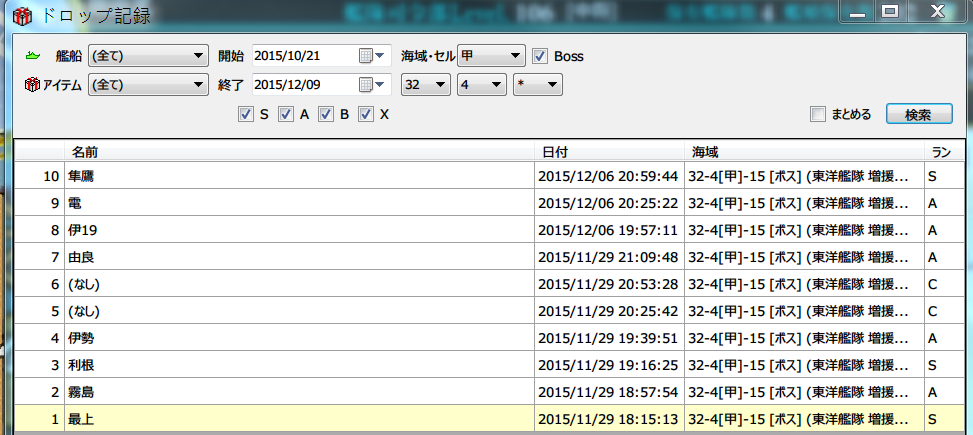Open the calendar picker for 開始 date
The image size is (973, 435).
(x=372, y=56)
